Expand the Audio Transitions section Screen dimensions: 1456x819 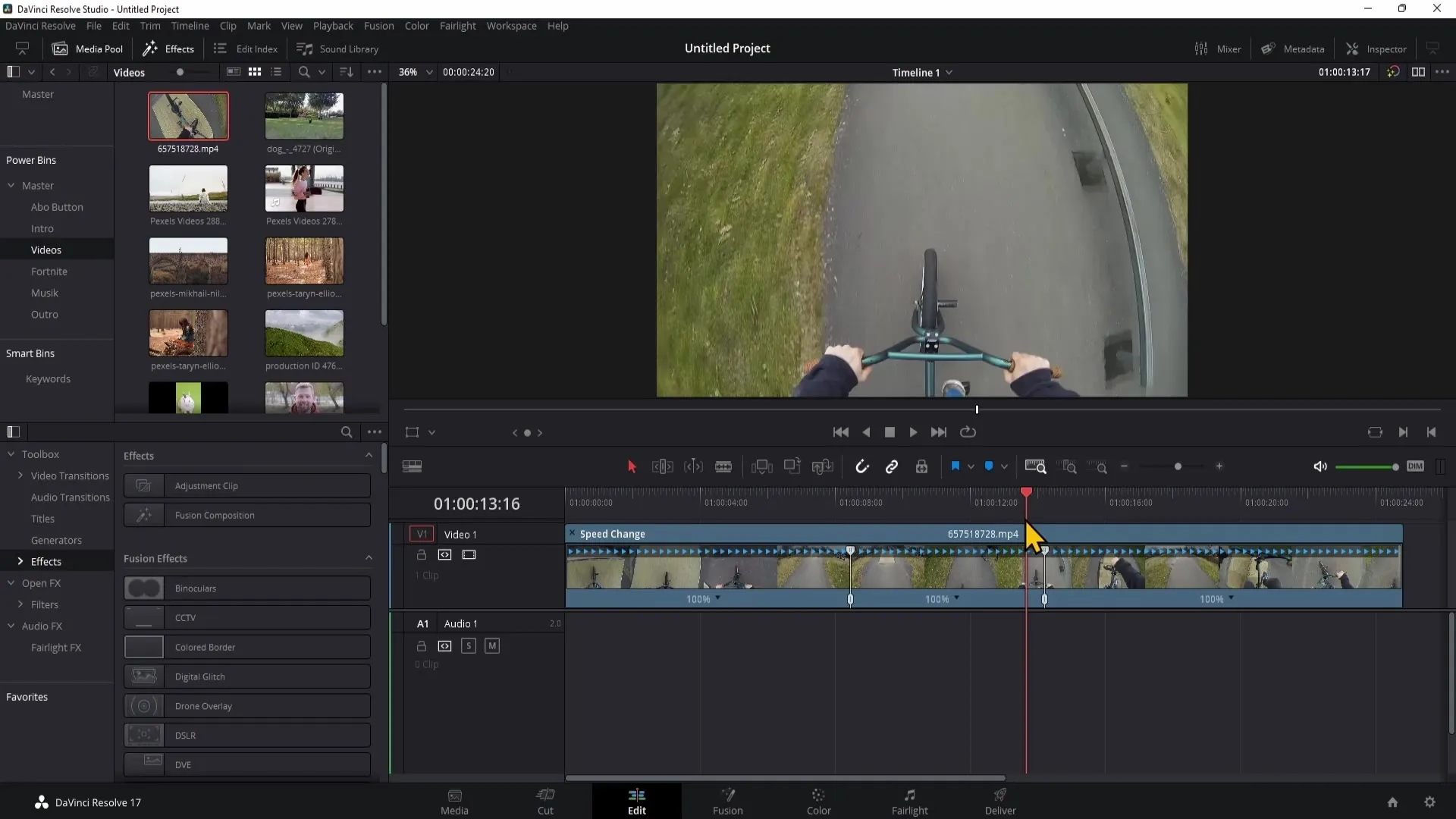point(69,497)
